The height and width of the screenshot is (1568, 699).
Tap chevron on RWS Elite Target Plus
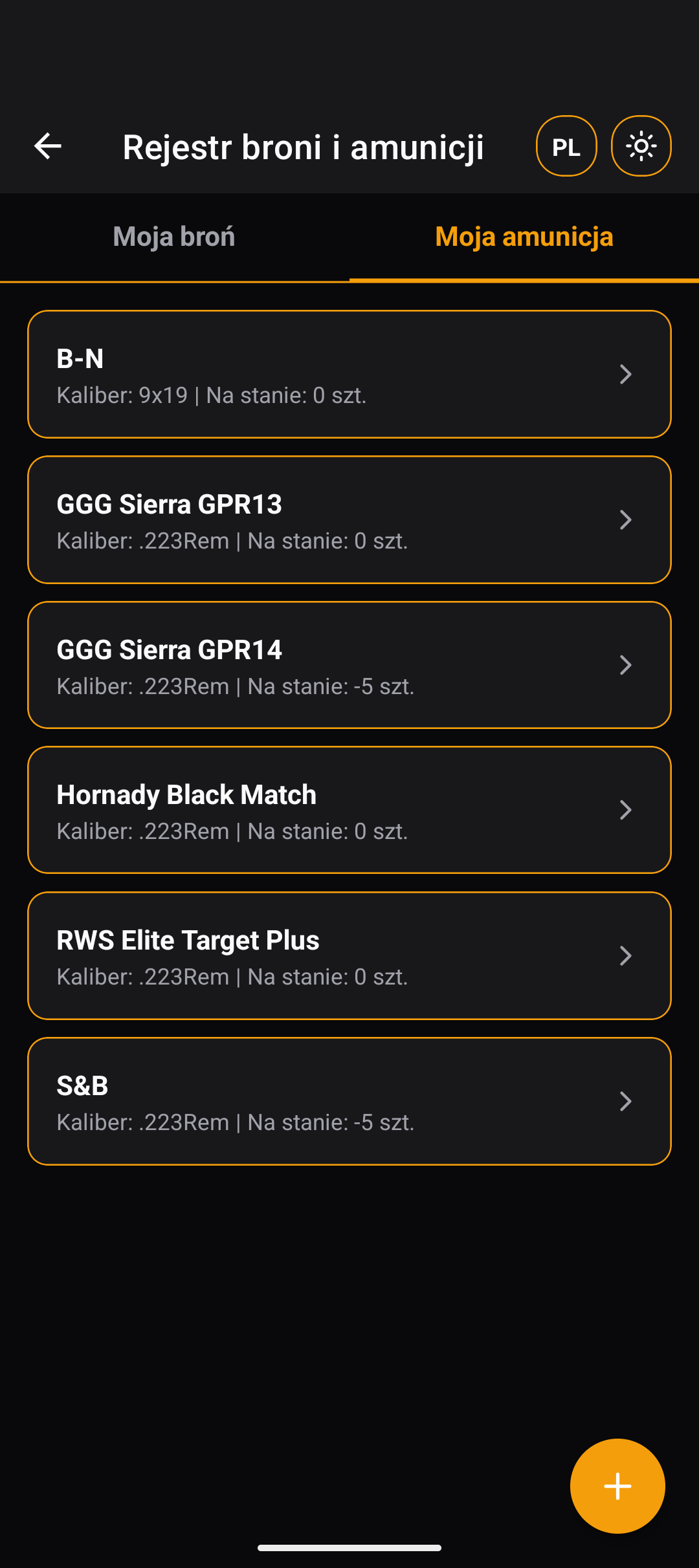(625, 955)
